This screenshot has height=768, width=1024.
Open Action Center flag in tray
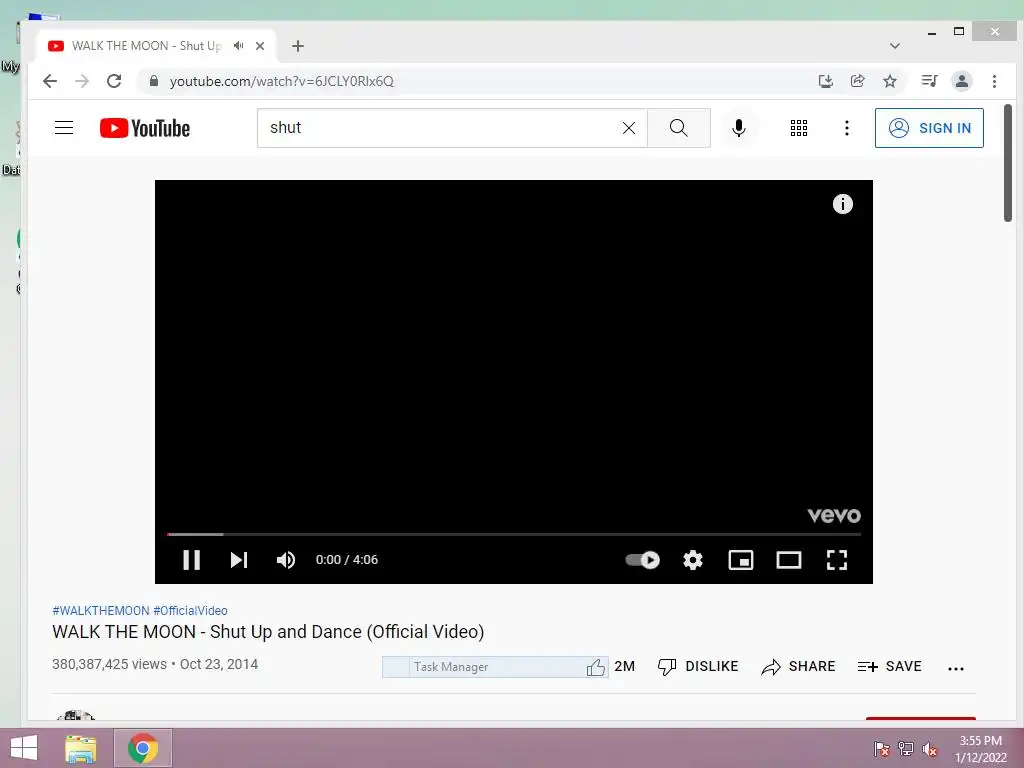pyautogui.click(x=882, y=749)
